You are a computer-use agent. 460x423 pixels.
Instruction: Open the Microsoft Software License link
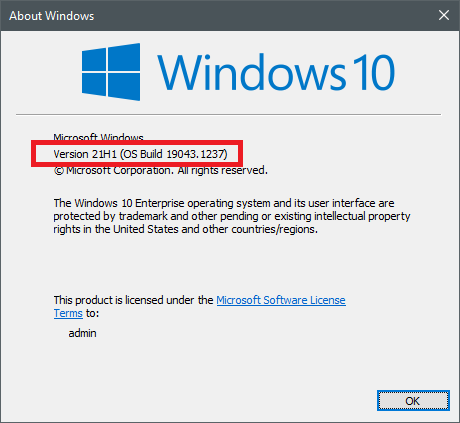281,300
